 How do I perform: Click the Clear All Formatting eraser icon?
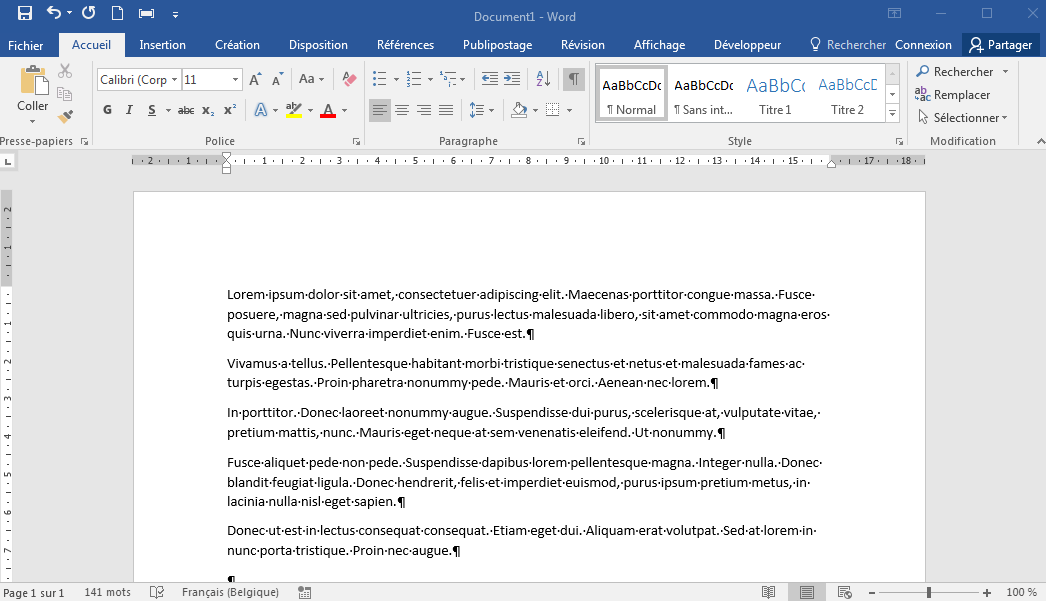349,79
